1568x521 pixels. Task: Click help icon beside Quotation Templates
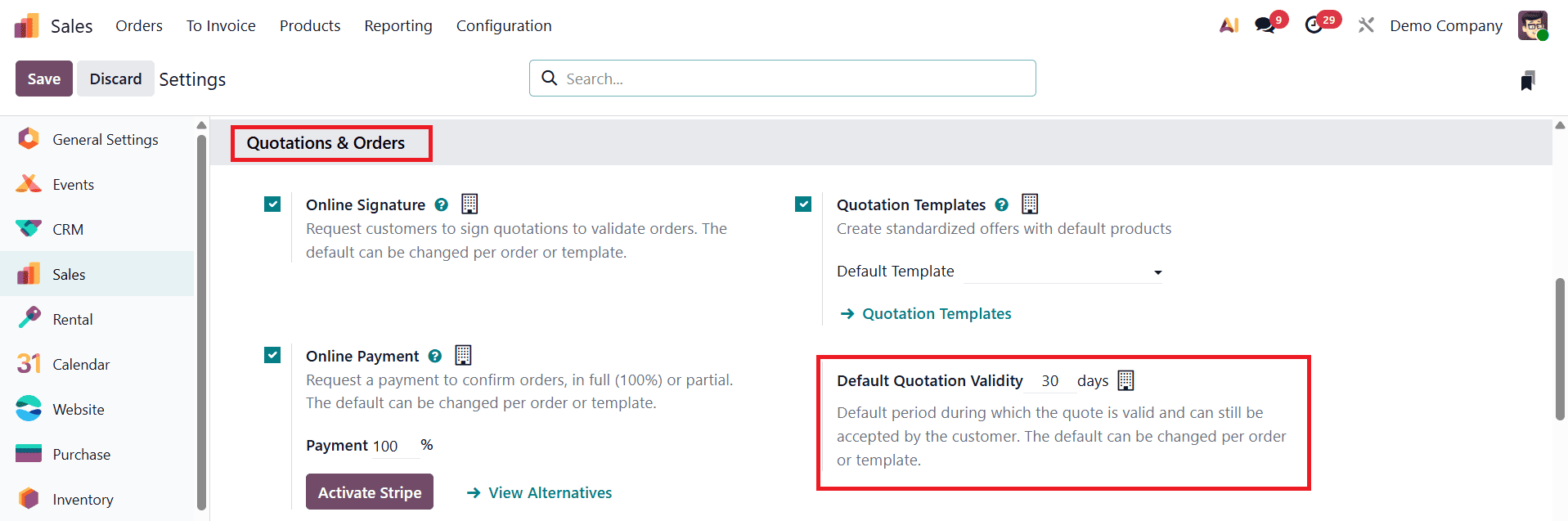point(1001,205)
